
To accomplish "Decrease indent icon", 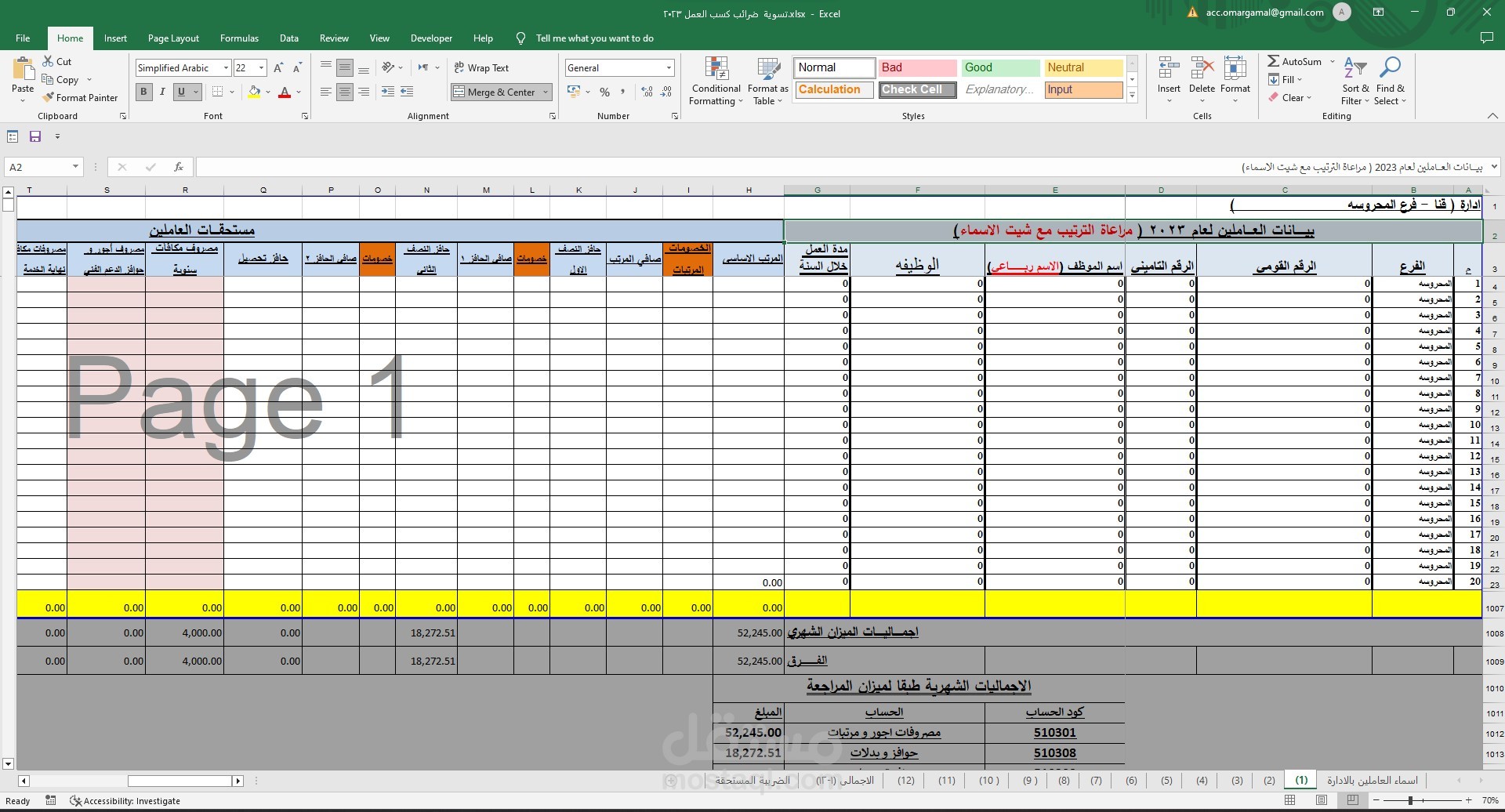I will 388,92.
